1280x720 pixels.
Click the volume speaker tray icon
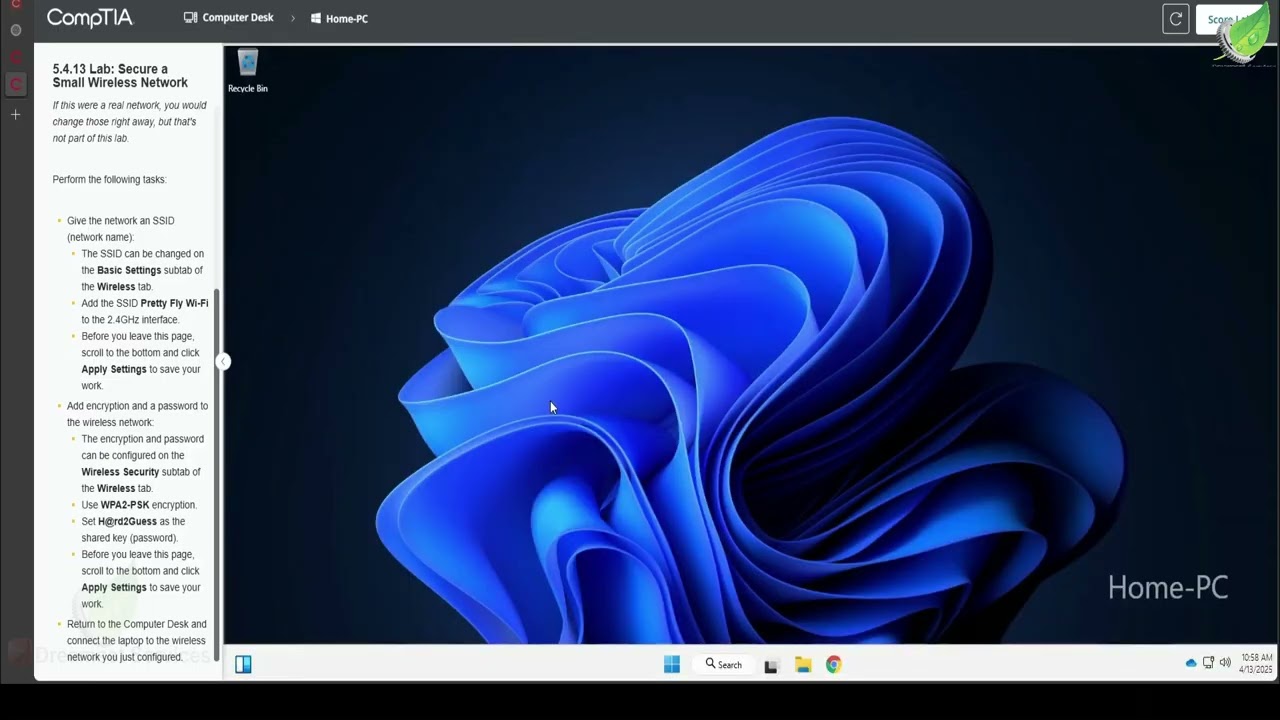click(x=1225, y=663)
